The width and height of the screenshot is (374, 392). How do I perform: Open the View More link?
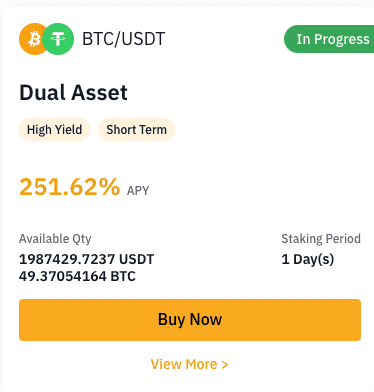[190, 364]
